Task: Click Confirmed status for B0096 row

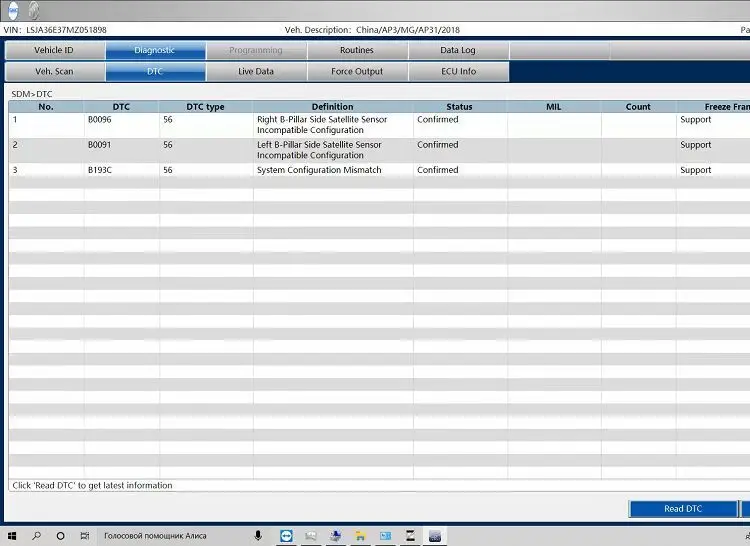Action: (x=438, y=120)
